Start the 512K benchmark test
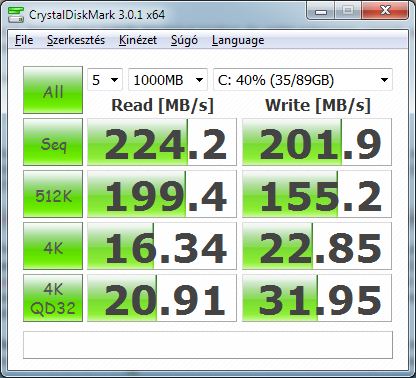 point(53,194)
